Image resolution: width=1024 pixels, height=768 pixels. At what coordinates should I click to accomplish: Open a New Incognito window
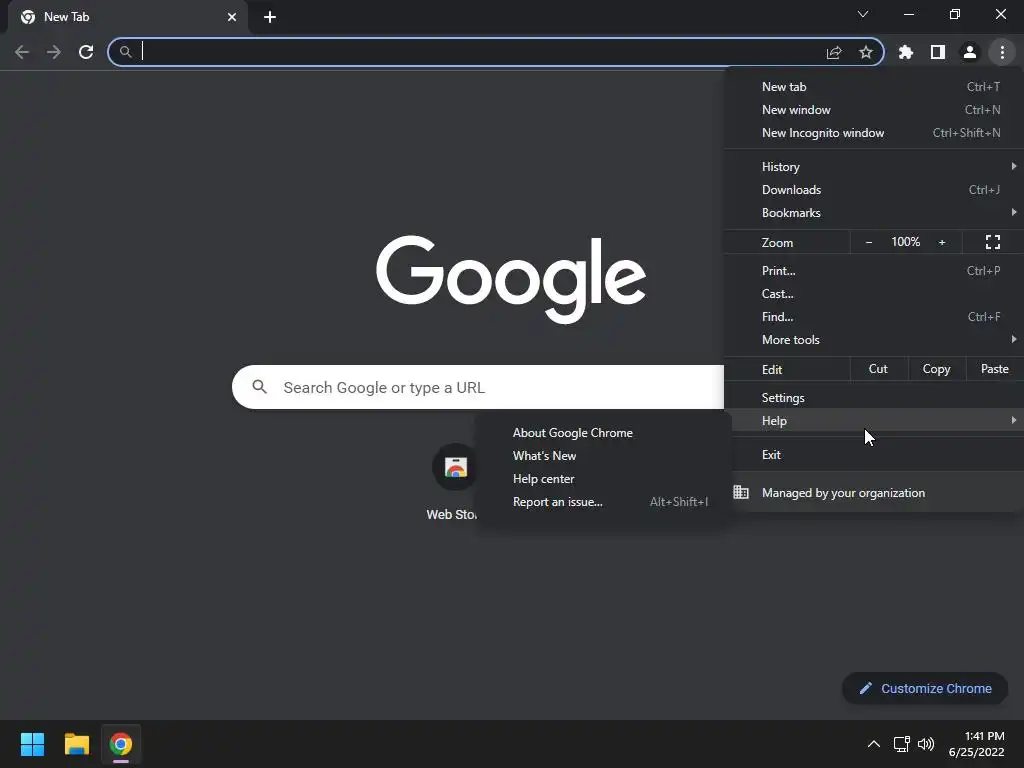click(874, 133)
